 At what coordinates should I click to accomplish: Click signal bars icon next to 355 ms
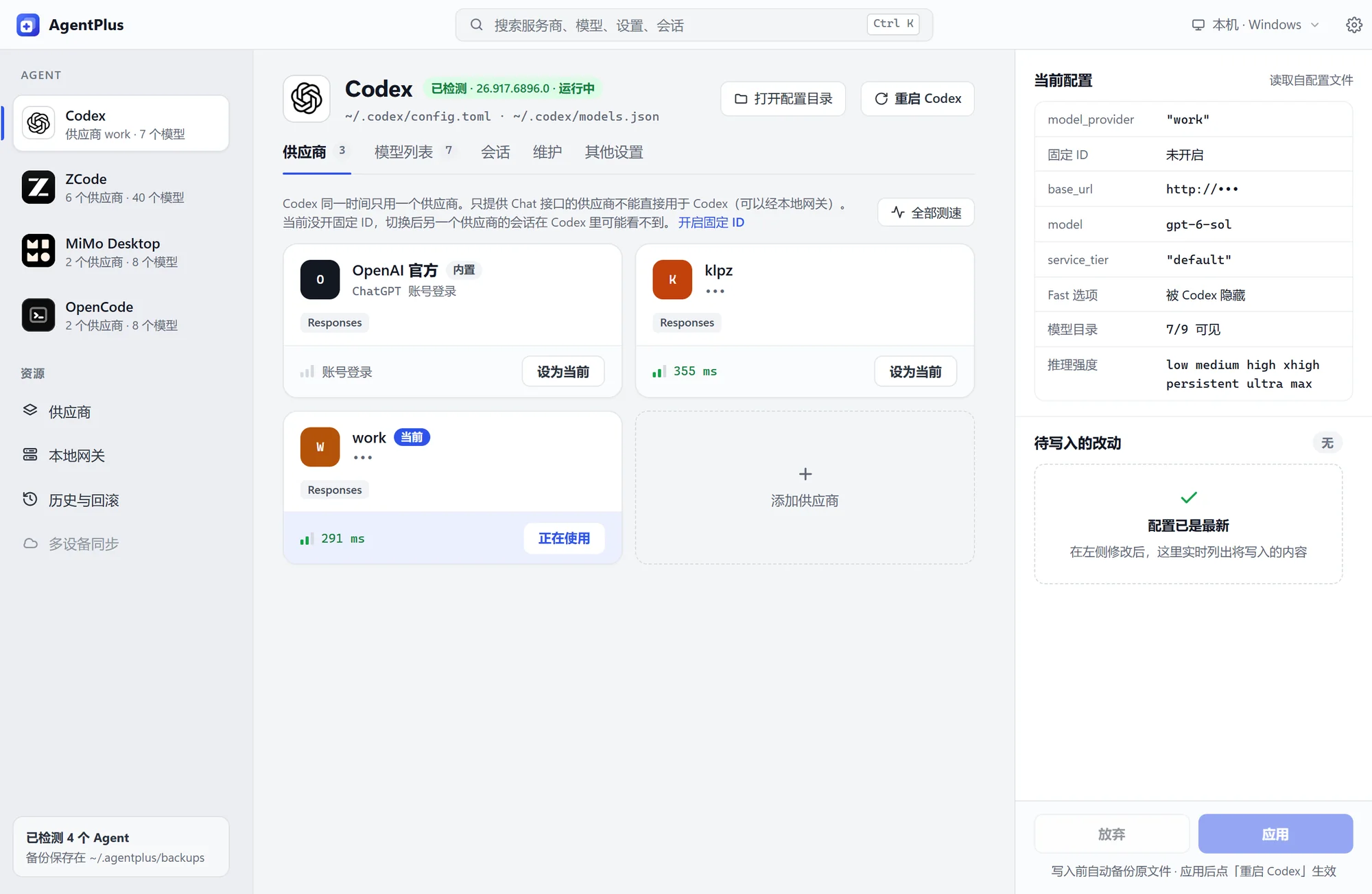tap(659, 371)
